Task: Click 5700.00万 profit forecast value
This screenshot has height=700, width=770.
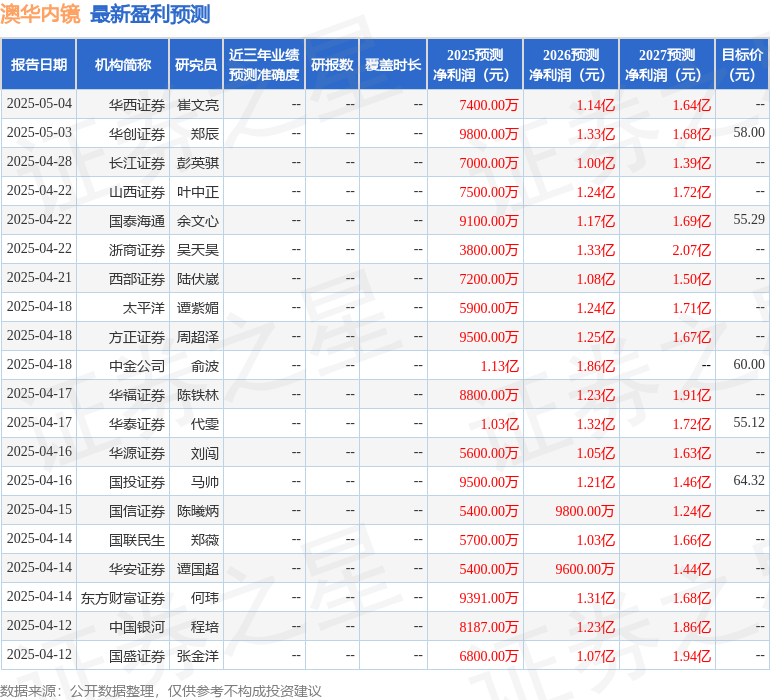Action: pyautogui.click(x=489, y=539)
